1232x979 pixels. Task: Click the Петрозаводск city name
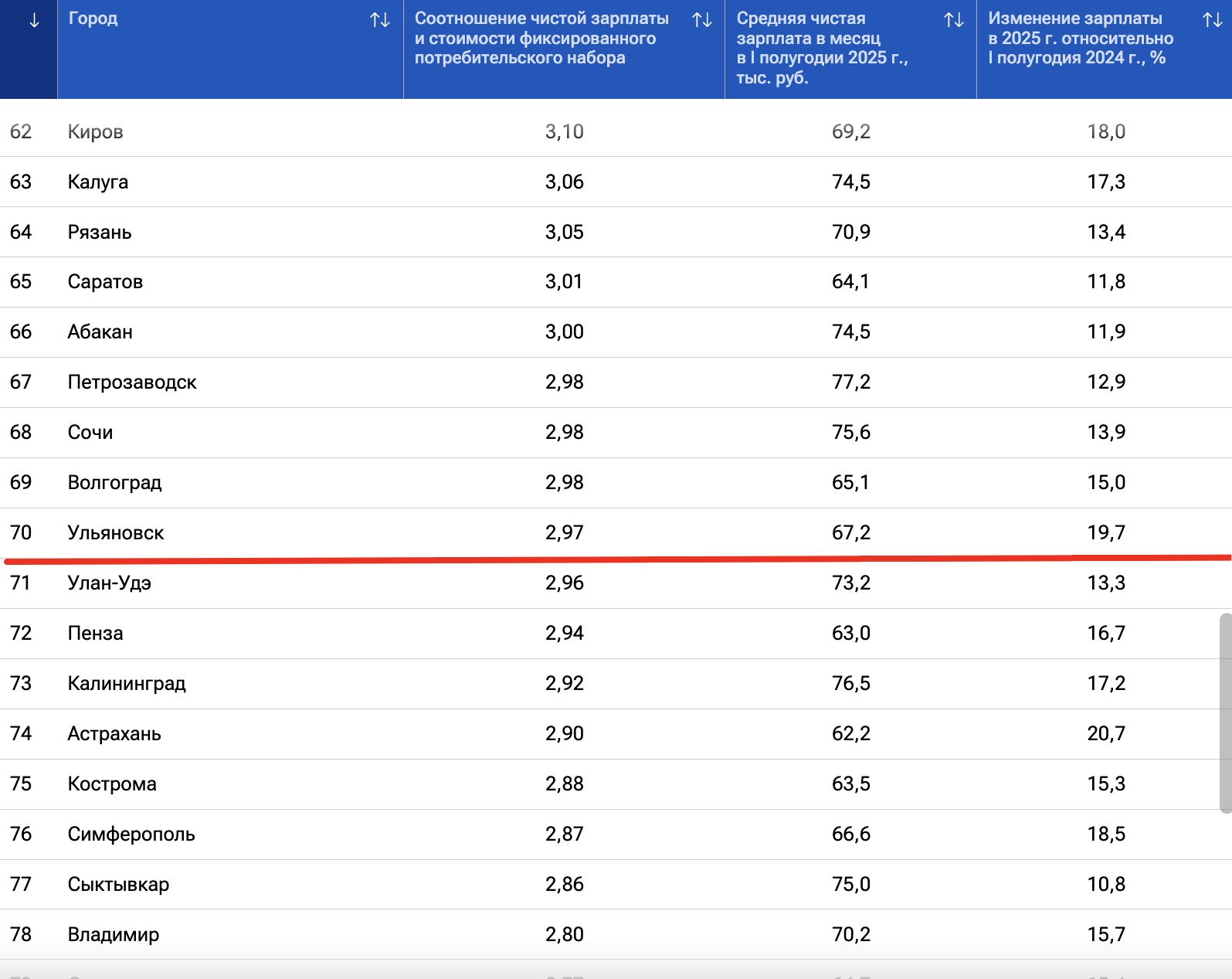[132, 382]
